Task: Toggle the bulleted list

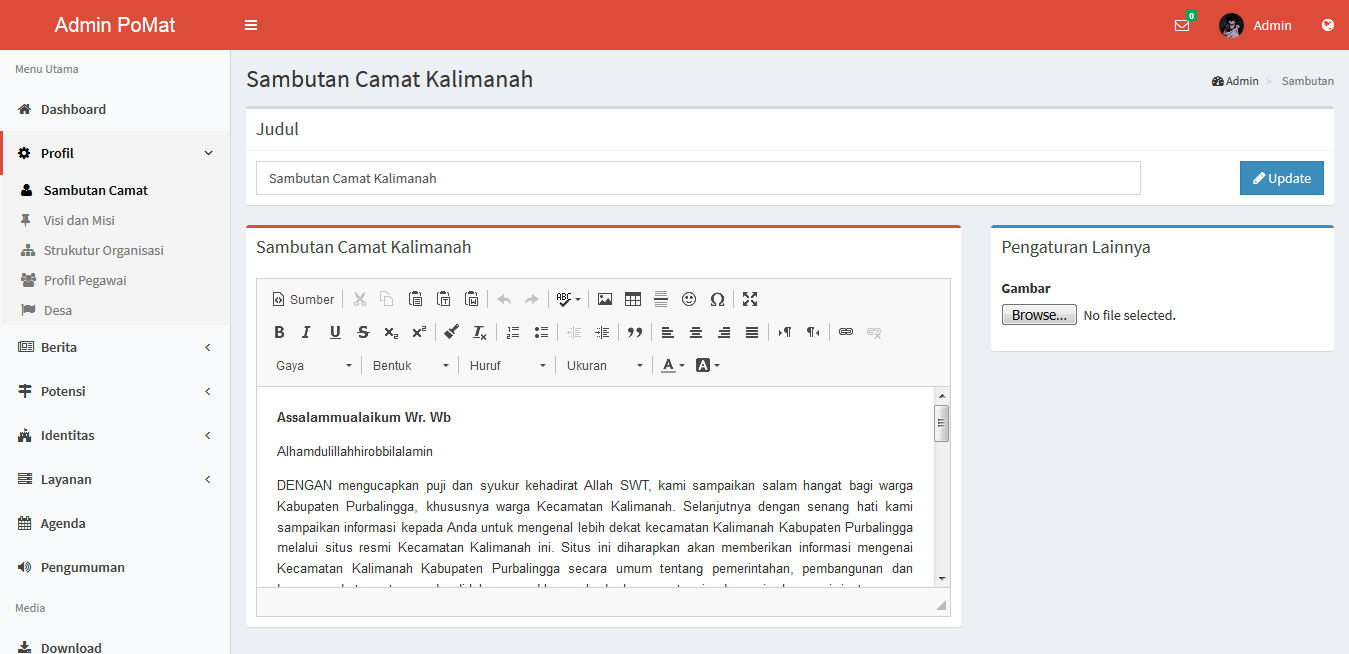Action: point(541,332)
